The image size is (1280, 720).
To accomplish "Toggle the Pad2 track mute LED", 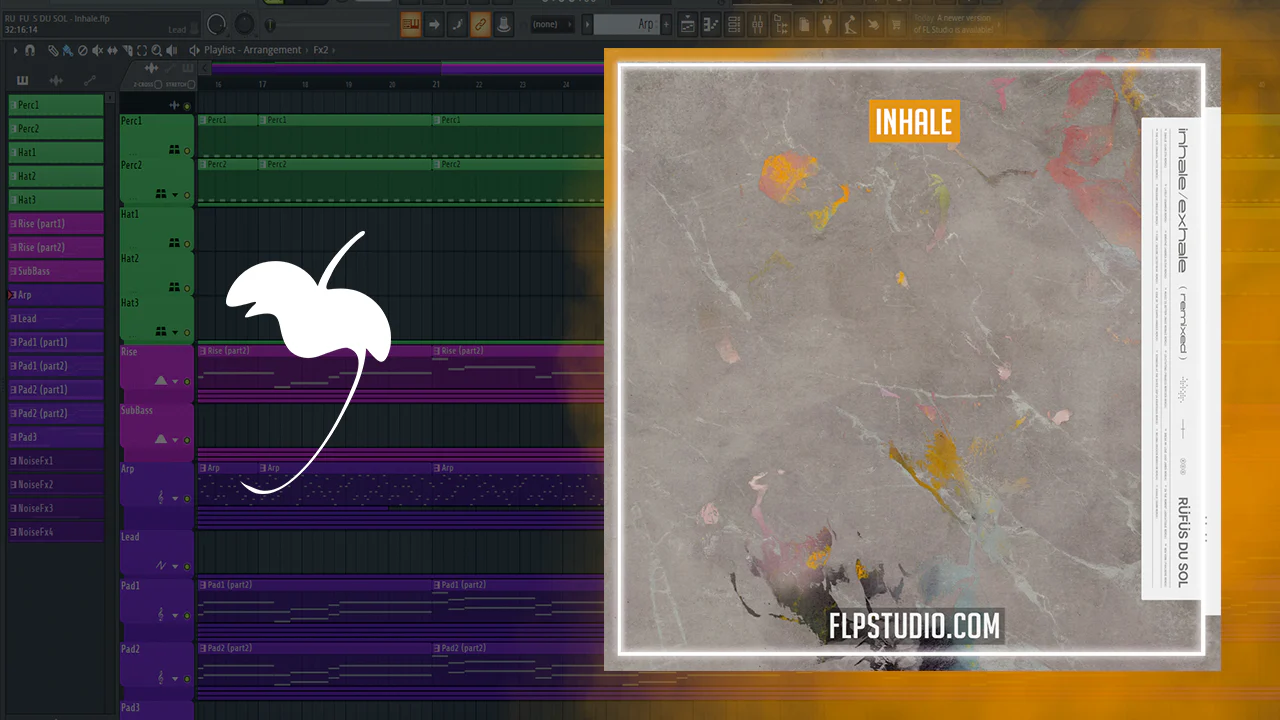I will click(186, 679).
